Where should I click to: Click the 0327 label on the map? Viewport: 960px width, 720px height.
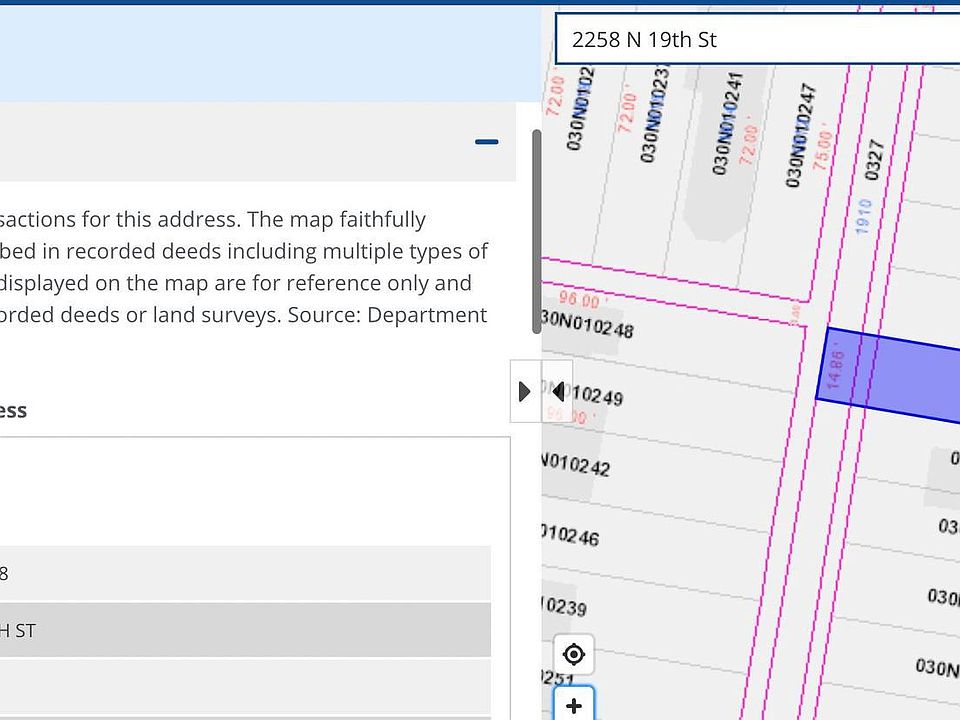click(874, 160)
